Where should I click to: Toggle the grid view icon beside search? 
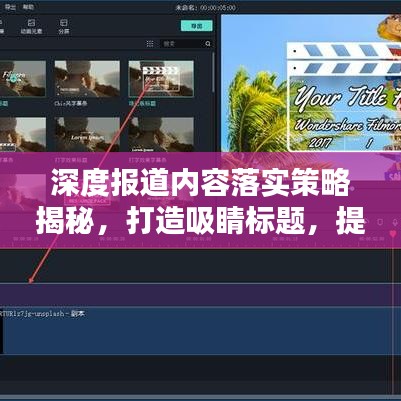coord(150,44)
